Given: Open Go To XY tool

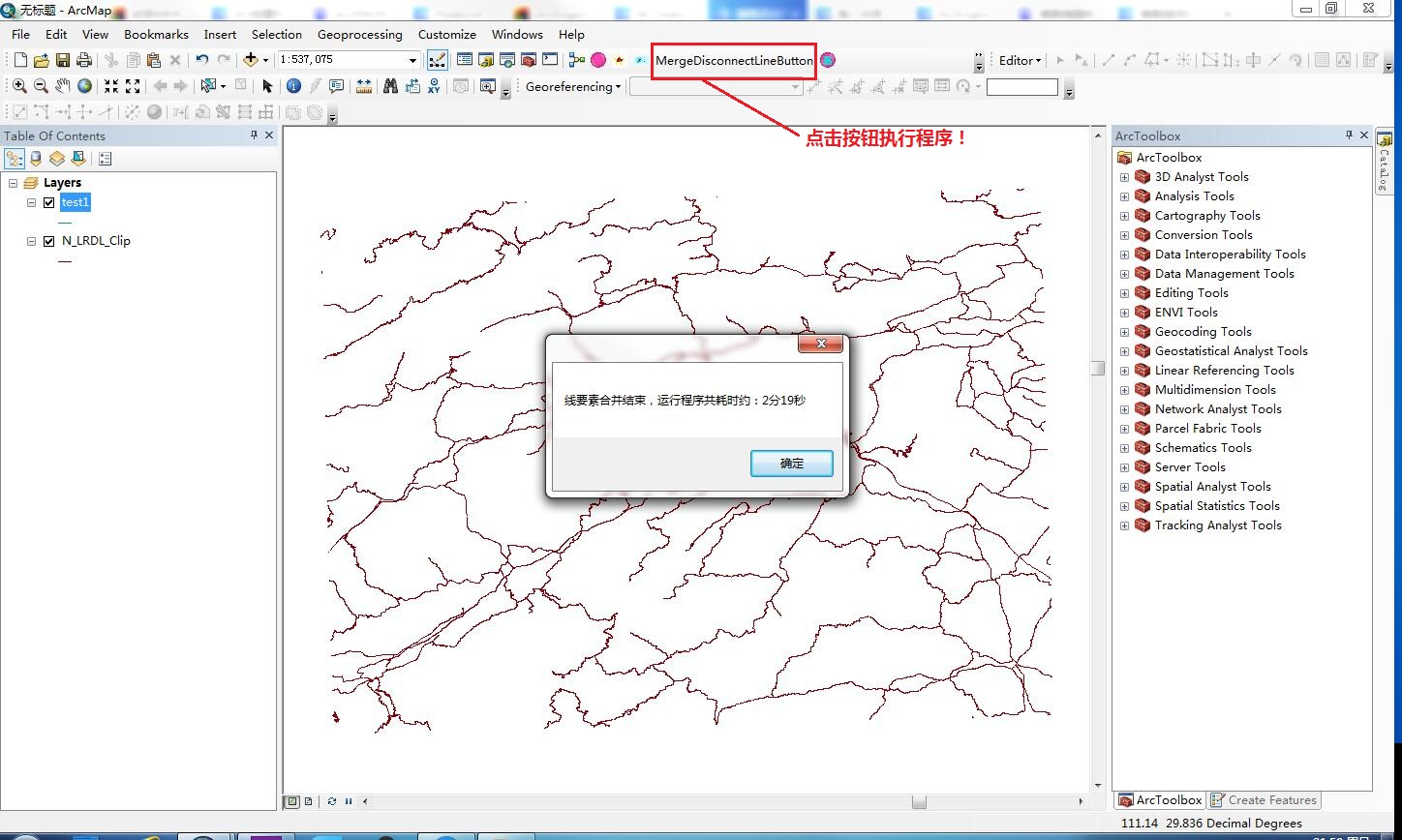Looking at the screenshot, I should click(x=434, y=86).
